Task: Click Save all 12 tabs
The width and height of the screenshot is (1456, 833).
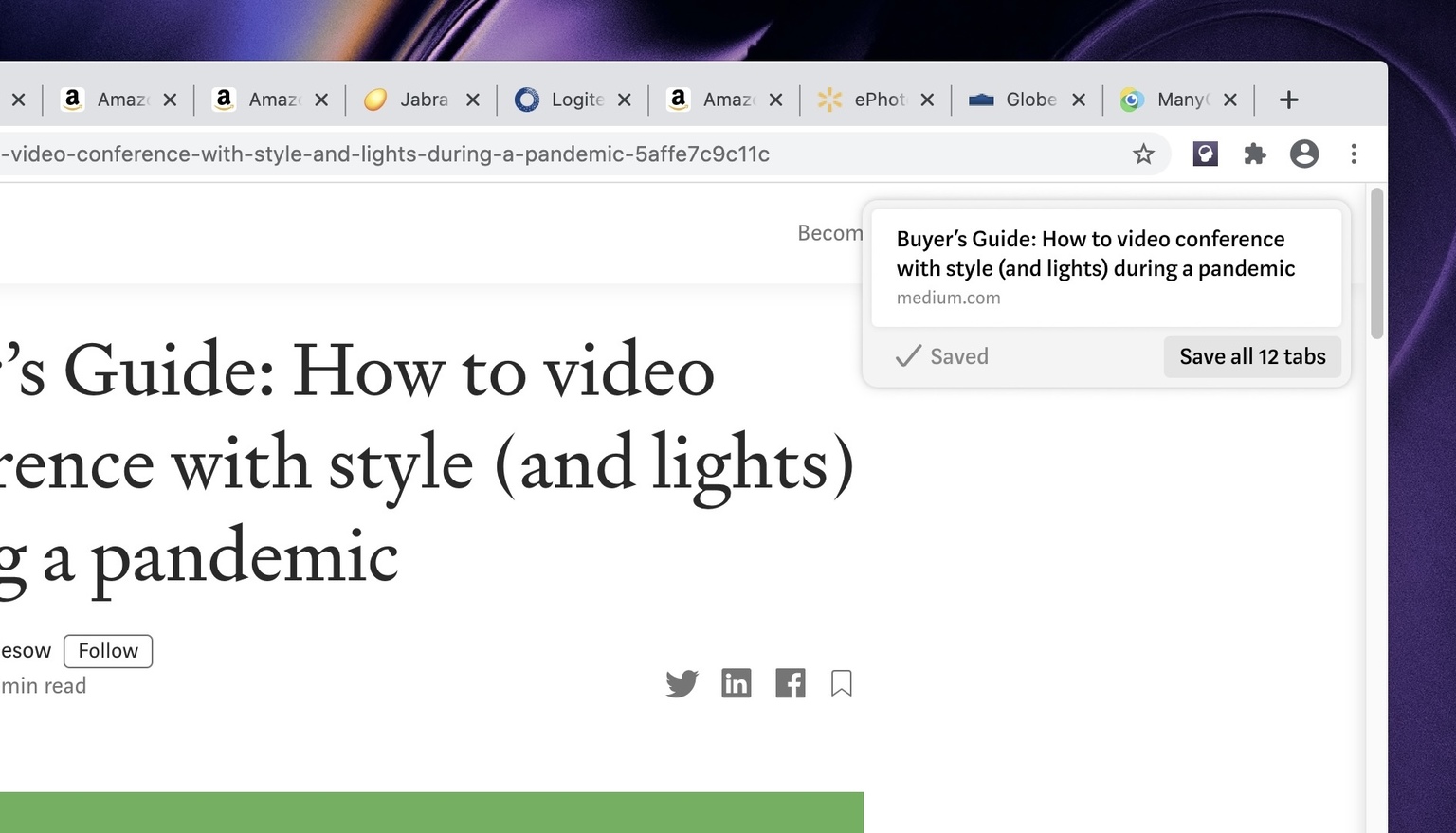Action: coord(1252,356)
